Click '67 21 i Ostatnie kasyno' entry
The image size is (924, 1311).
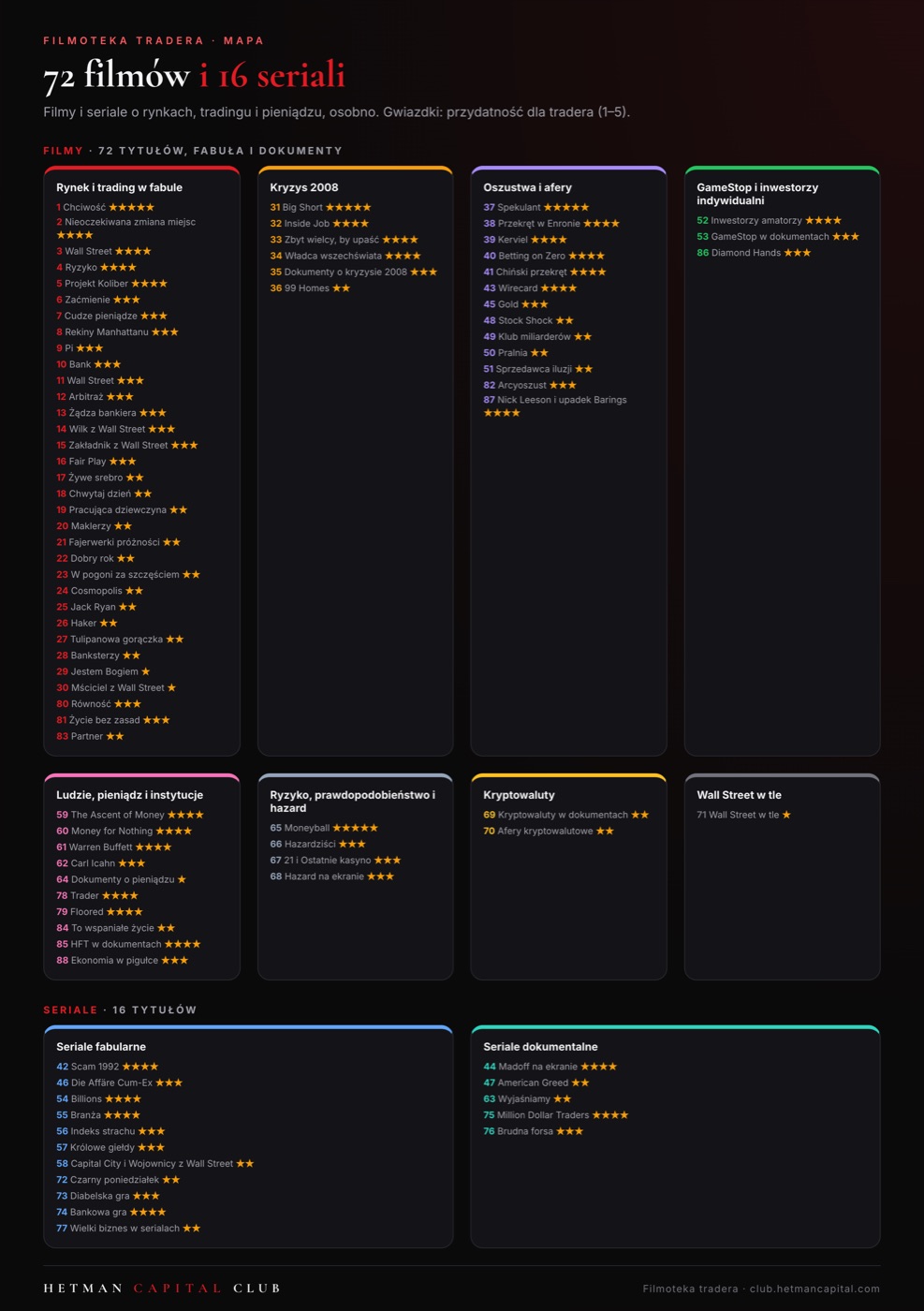click(335, 860)
